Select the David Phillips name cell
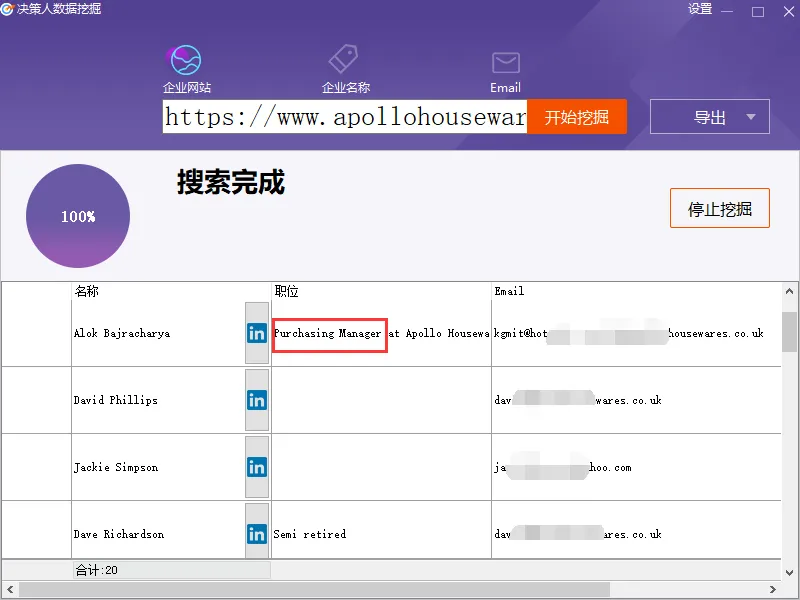 (x=158, y=401)
